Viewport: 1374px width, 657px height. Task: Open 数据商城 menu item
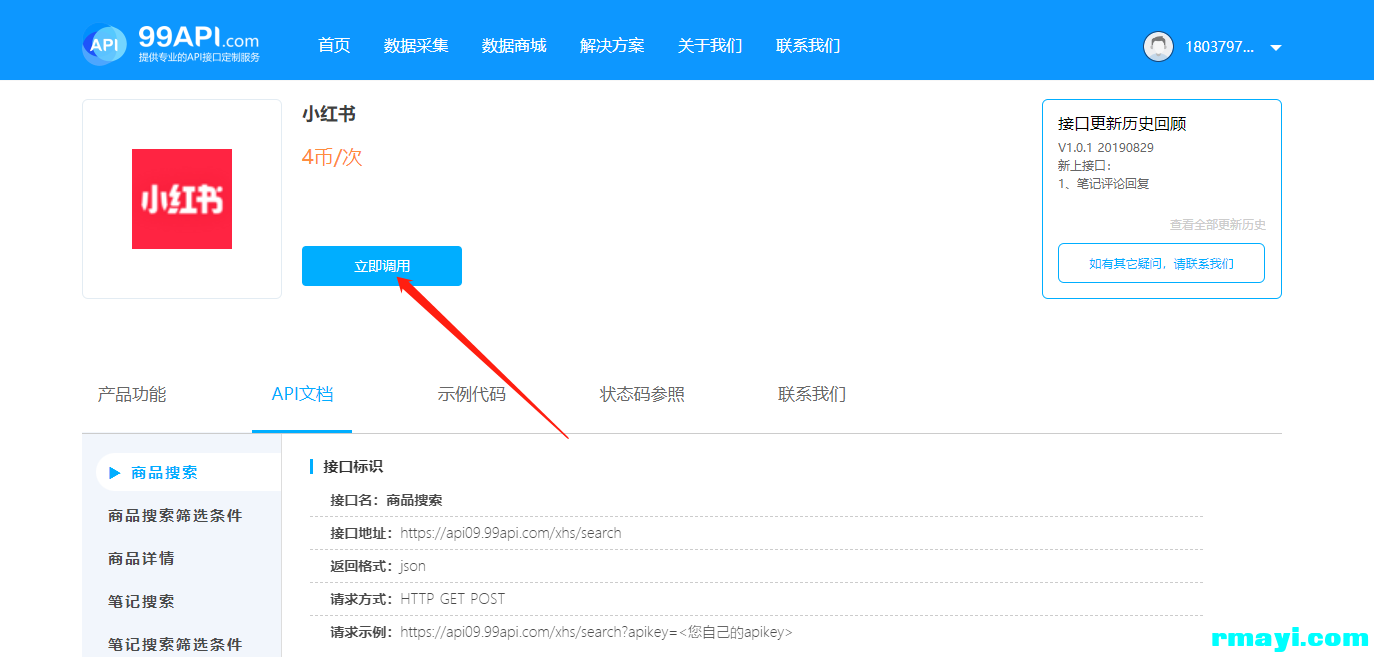coord(514,45)
